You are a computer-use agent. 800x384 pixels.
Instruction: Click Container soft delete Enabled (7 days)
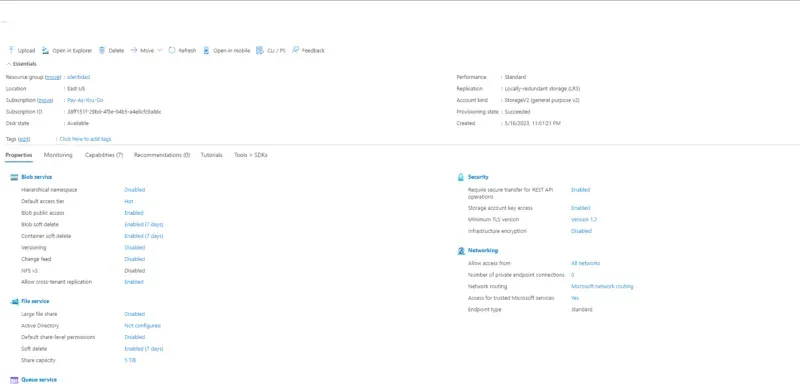[x=144, y=236]
